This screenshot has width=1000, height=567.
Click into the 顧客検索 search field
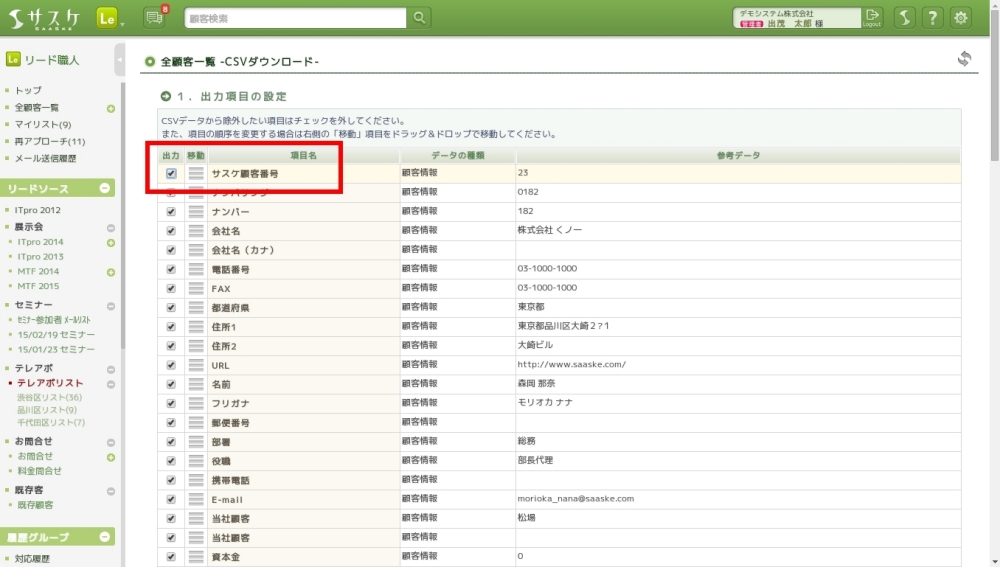(295, 17)
